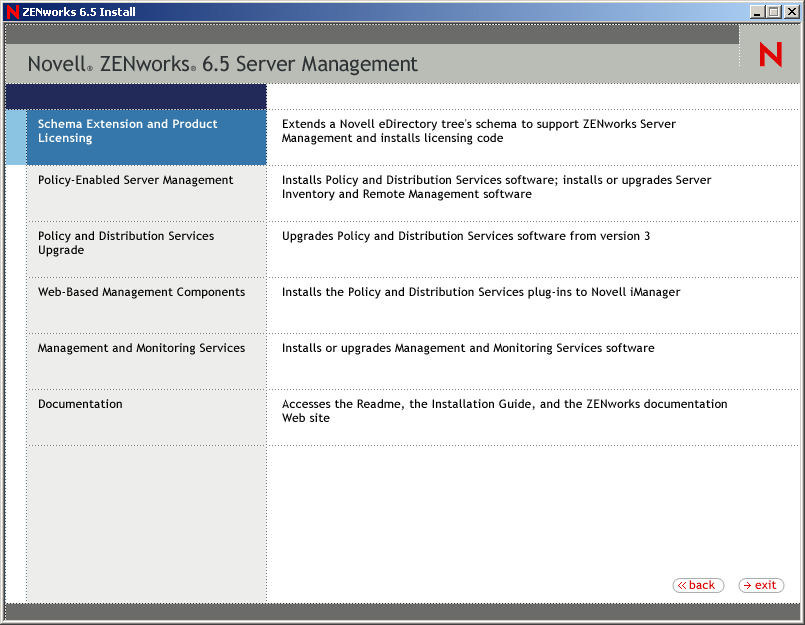This screenshot has width=805, height=625.
Task: Select "Web-Based Management Components"
Action: 141,291
